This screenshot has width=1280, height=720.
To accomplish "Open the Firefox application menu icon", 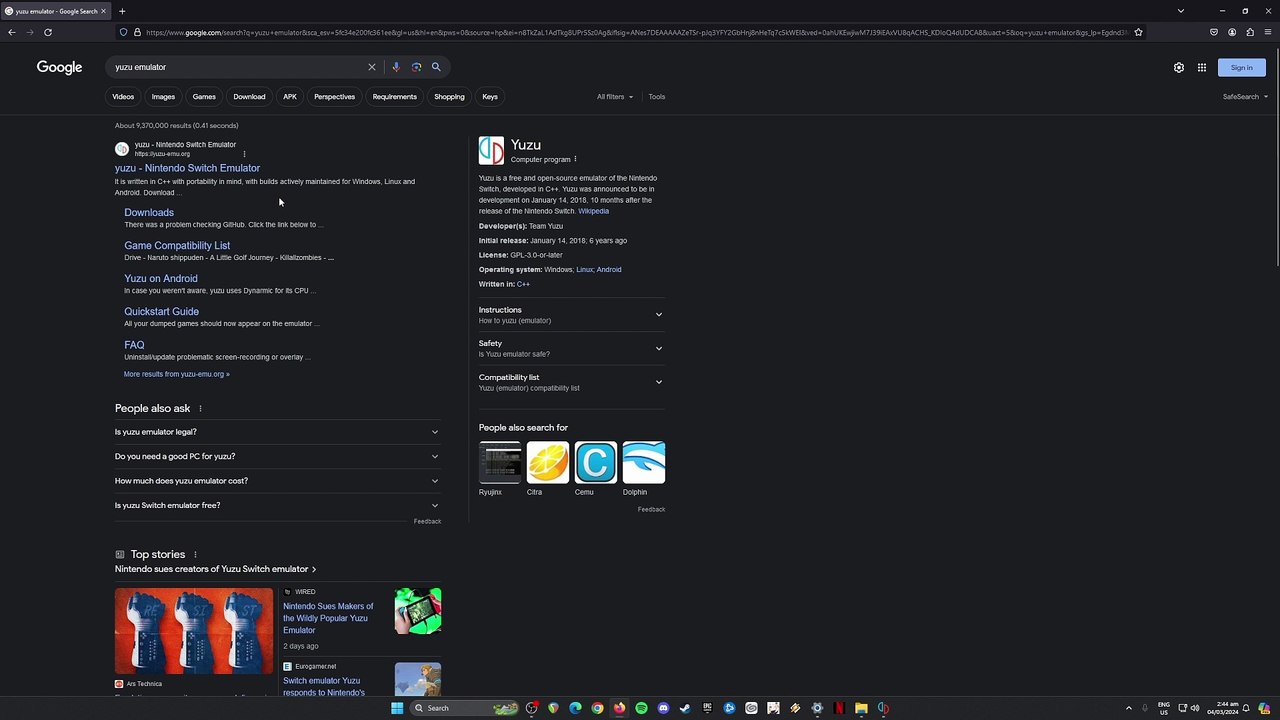I will pos(1268,32).
